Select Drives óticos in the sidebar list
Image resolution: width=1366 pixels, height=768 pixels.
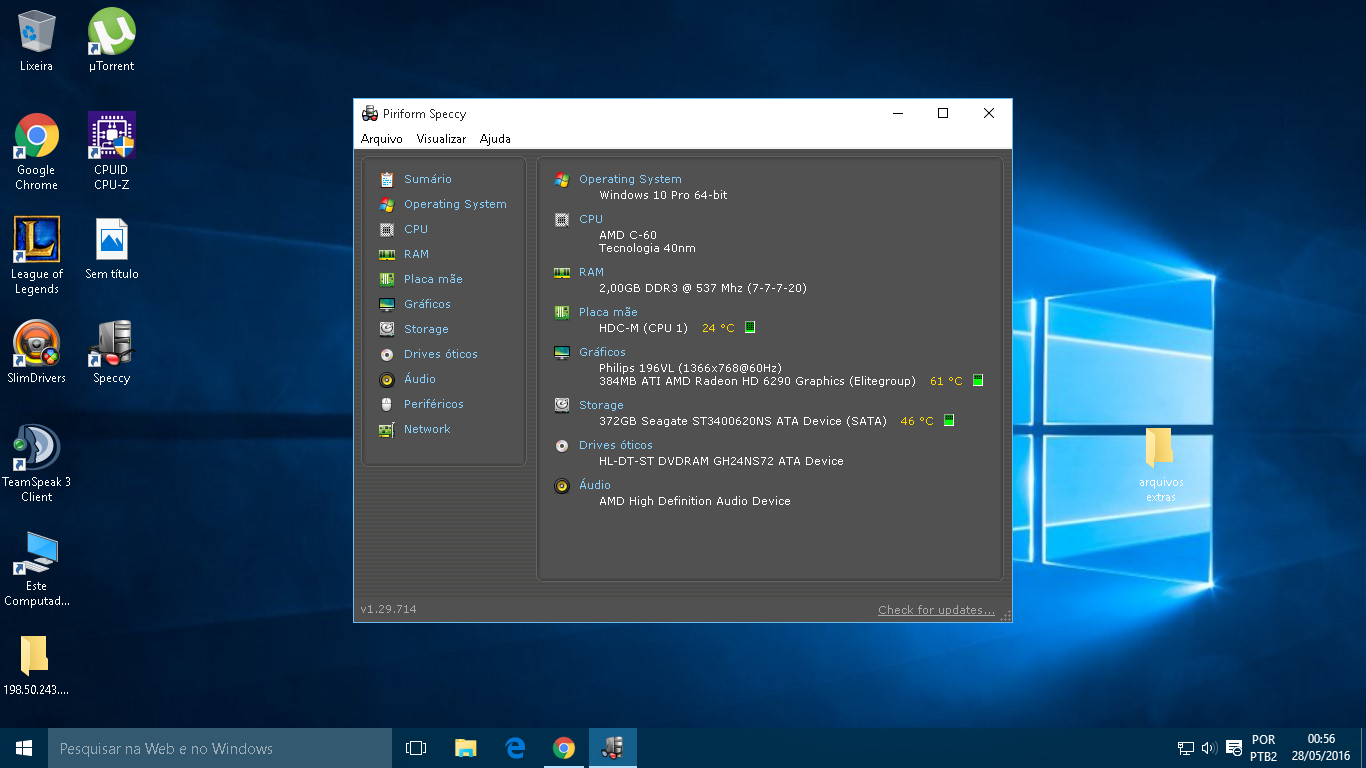coord(441,354)
